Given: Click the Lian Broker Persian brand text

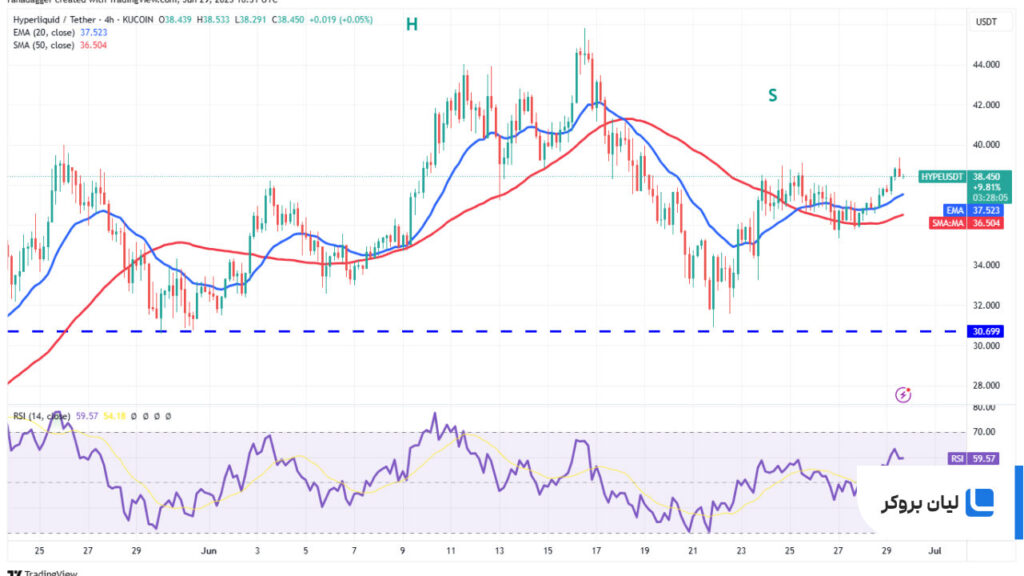Looking at the screenshot, I should coord(920,504).
